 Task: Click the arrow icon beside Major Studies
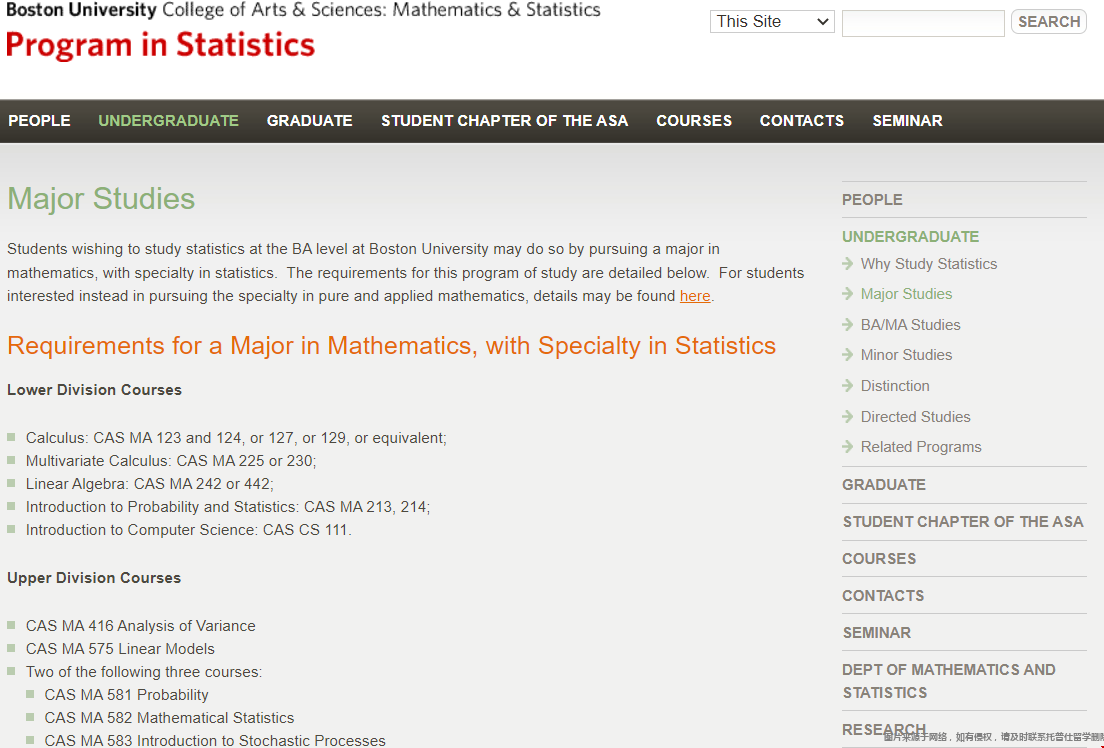[848, 294]
